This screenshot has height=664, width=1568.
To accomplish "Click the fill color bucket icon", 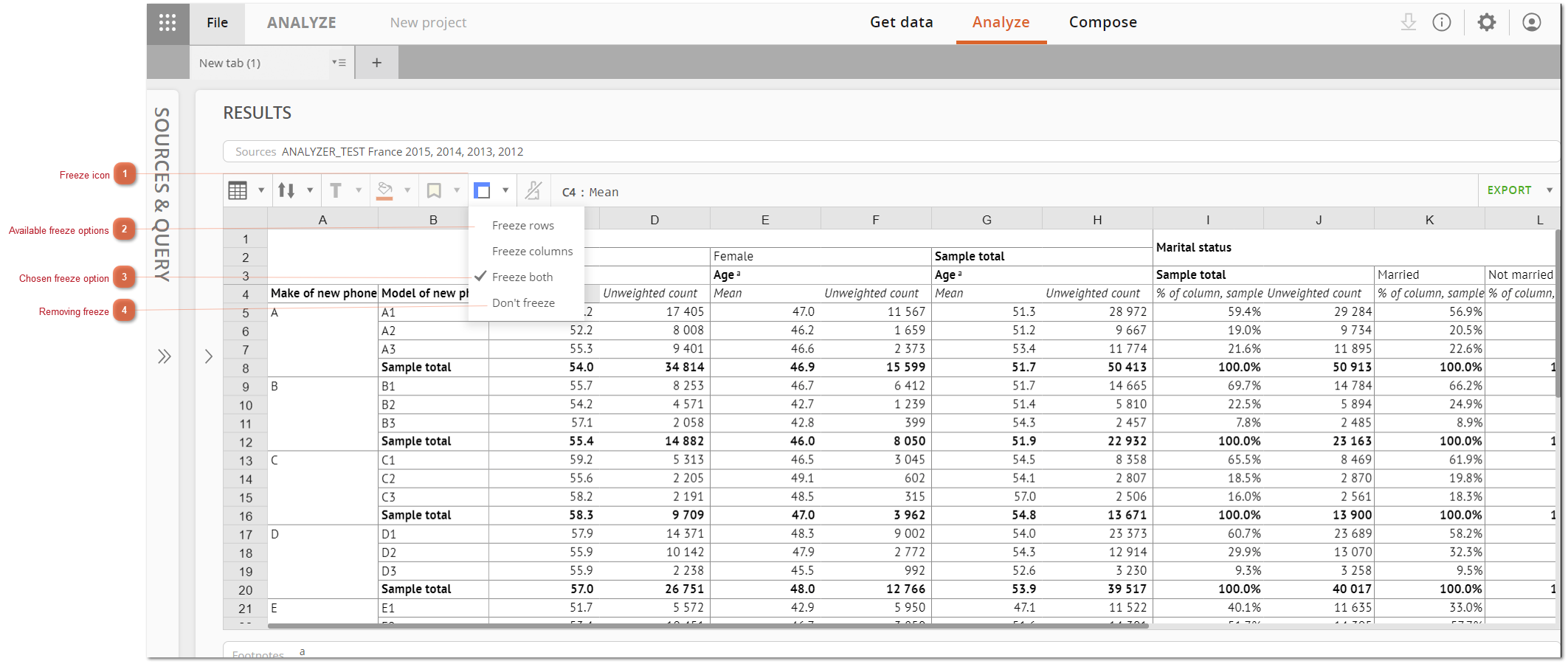I will (384, 190).
